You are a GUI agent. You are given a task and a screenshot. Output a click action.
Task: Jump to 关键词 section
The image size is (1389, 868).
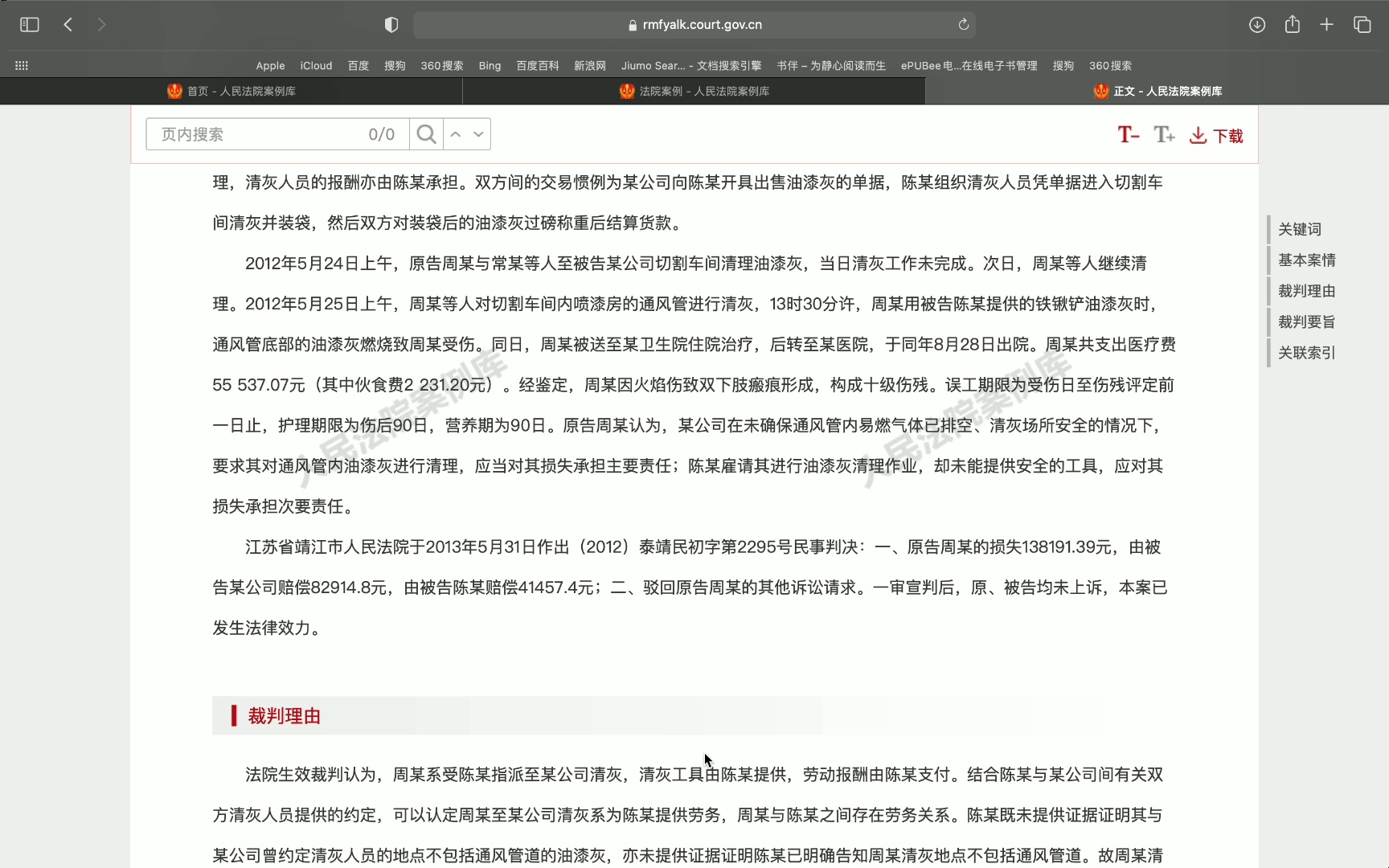(1300, 229)
